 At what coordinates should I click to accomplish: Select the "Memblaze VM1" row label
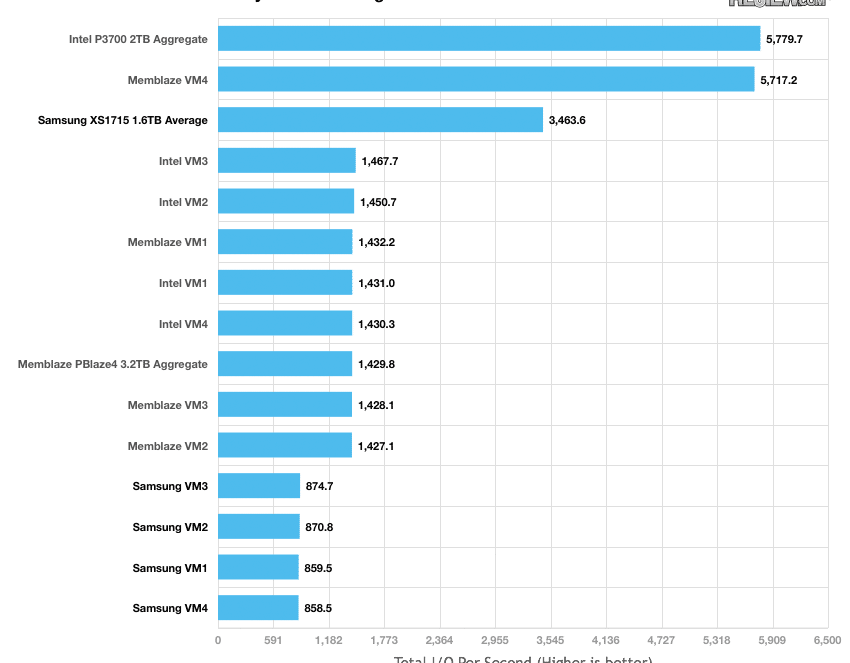click(168, 242)
